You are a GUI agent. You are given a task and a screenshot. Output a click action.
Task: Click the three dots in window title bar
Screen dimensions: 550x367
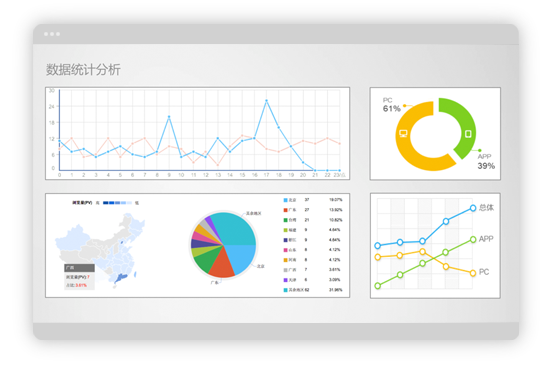click(52, 34)
